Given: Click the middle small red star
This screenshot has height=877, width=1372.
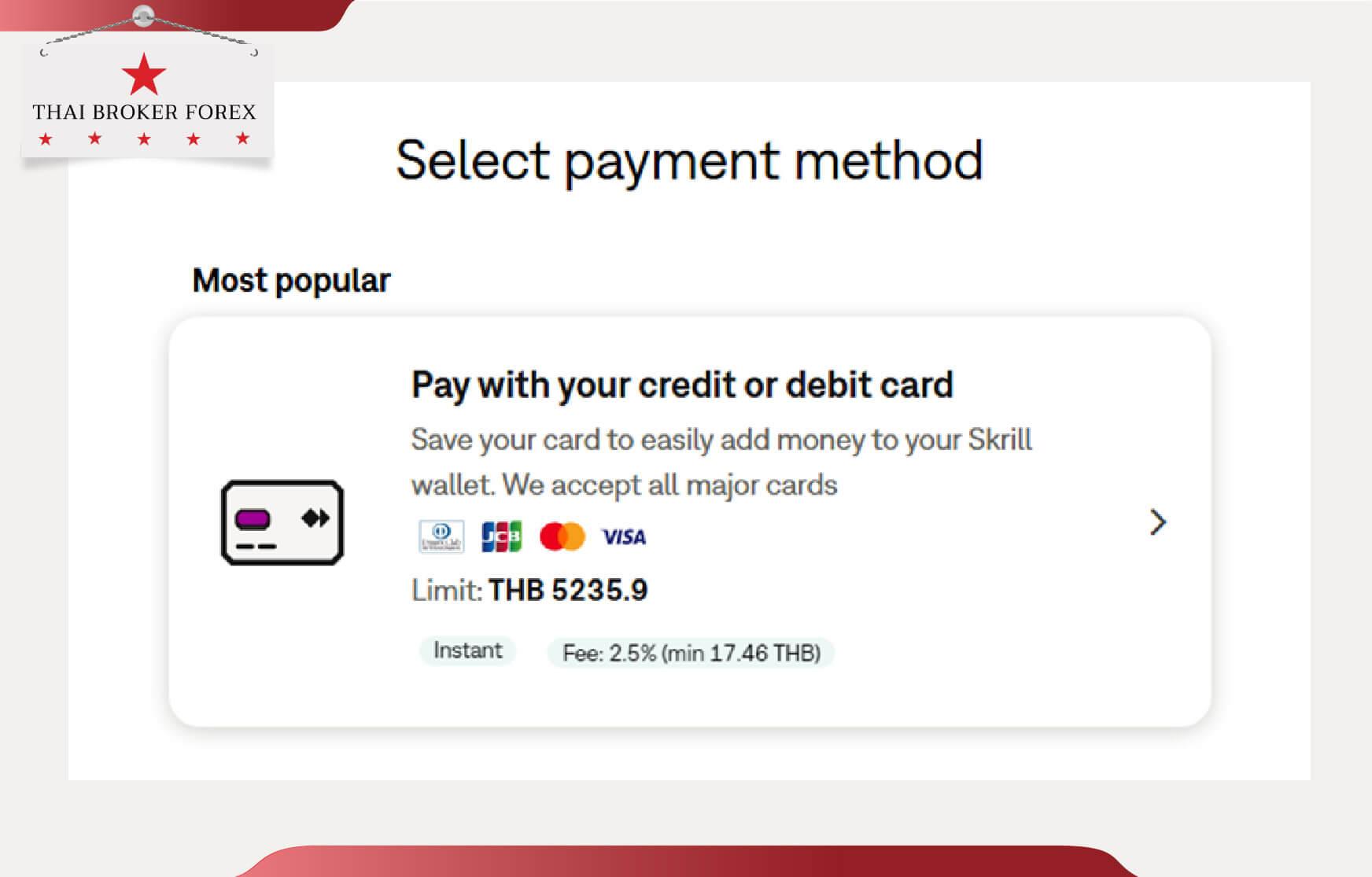Looking at the screenshot, I should tap(144, 139).
